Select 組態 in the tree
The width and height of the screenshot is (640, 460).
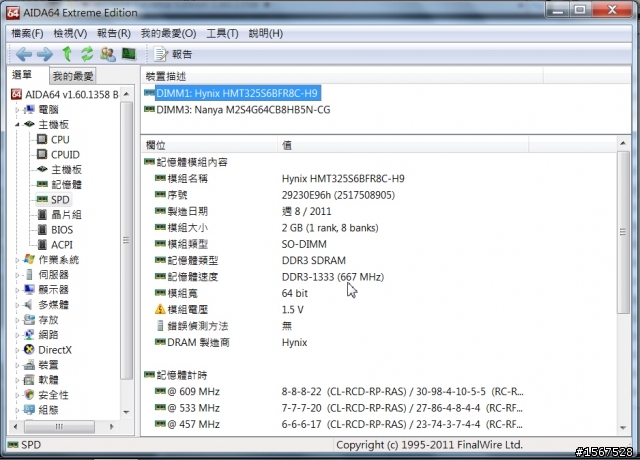click(49, 410)
